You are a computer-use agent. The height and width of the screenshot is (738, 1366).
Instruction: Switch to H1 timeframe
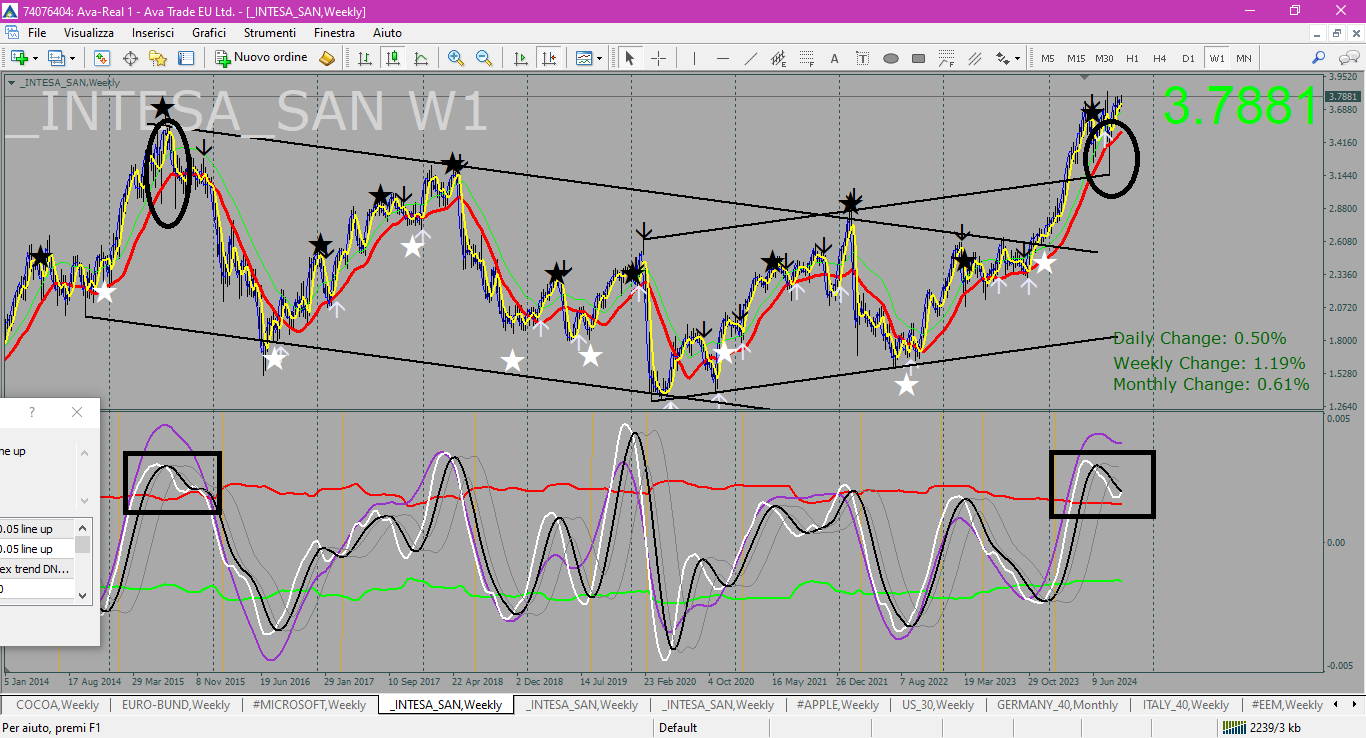pos(1132,58)
